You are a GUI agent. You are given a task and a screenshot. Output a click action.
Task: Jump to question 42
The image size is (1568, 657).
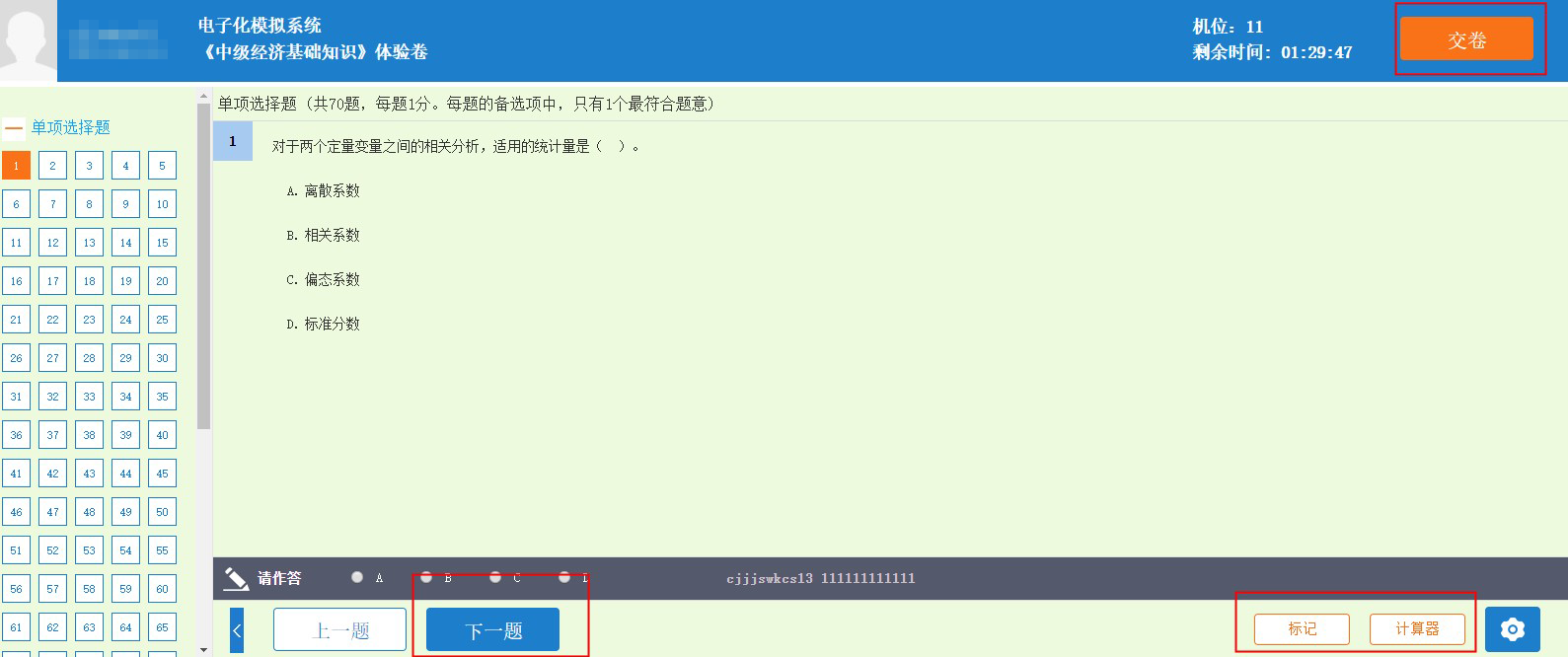[52, 474]
